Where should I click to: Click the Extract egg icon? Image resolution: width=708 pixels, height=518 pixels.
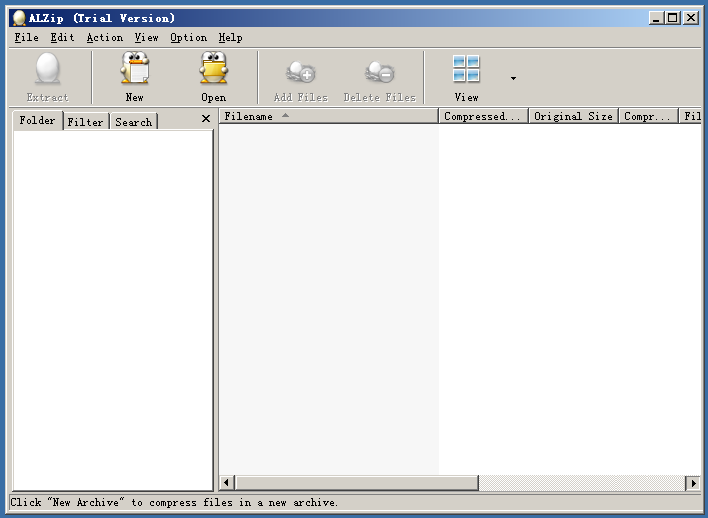47,70
